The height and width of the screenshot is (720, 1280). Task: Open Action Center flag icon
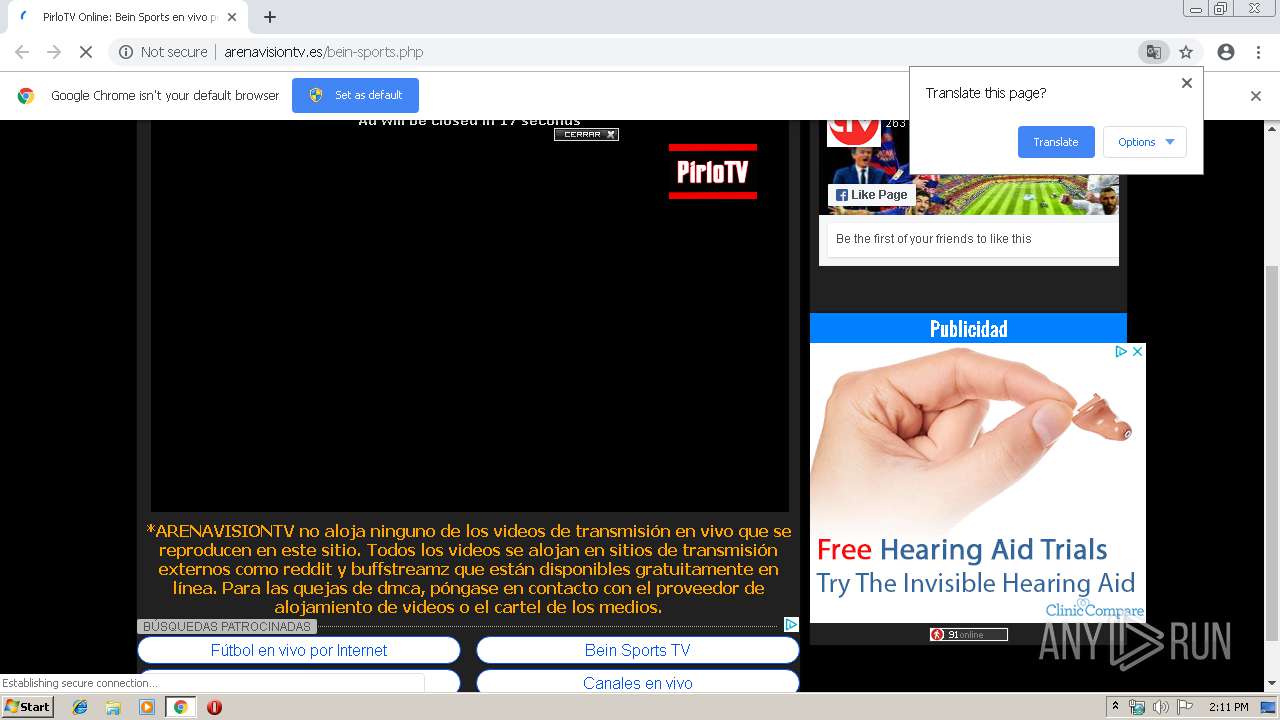(x=1185, y=707)
